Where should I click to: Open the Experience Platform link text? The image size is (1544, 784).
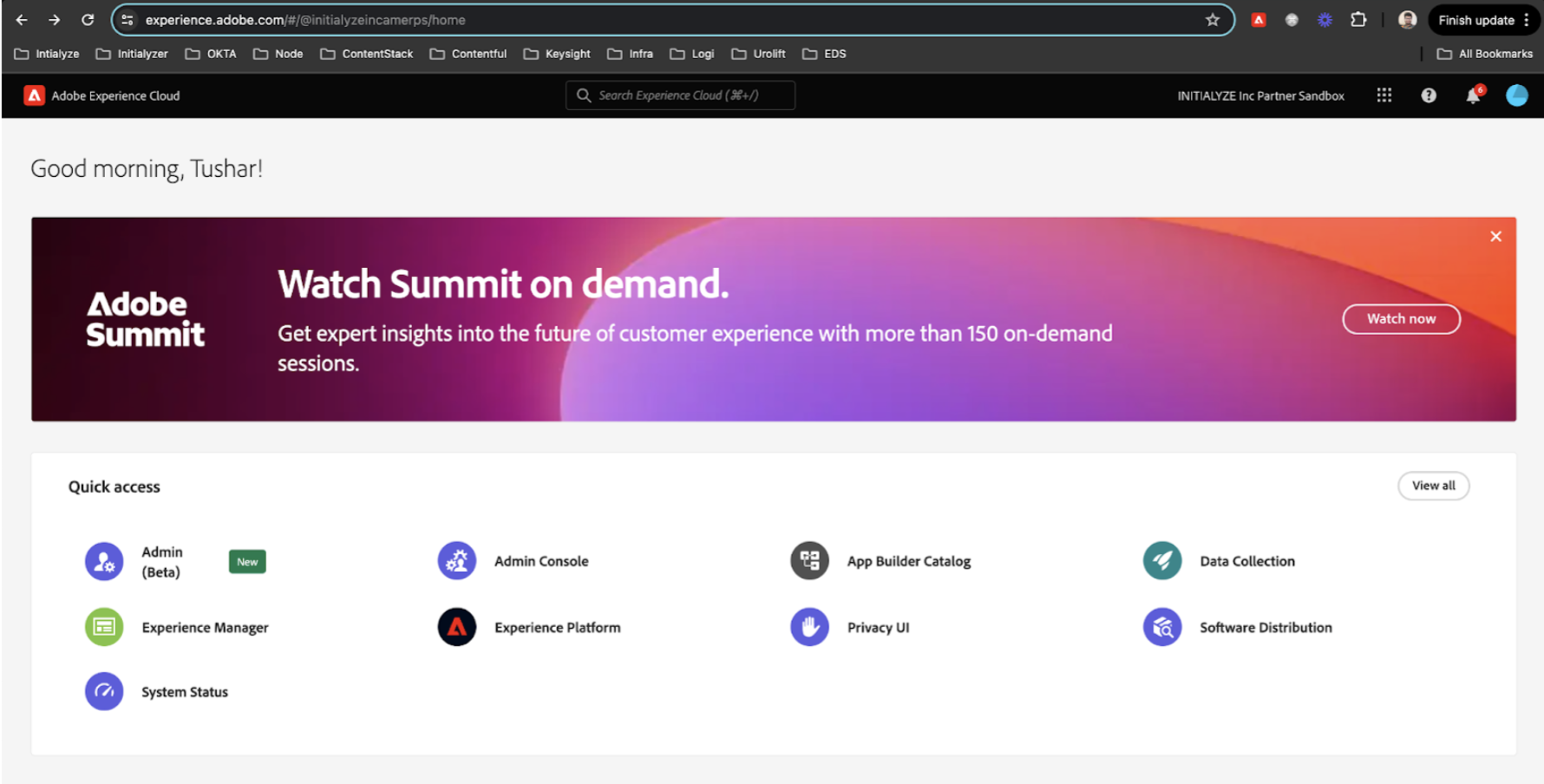[x=558, y=627]
